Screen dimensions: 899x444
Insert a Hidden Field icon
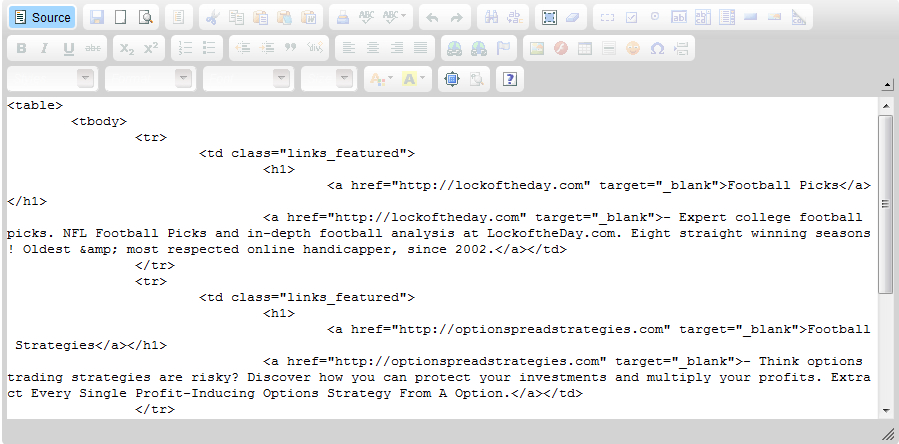799,18
